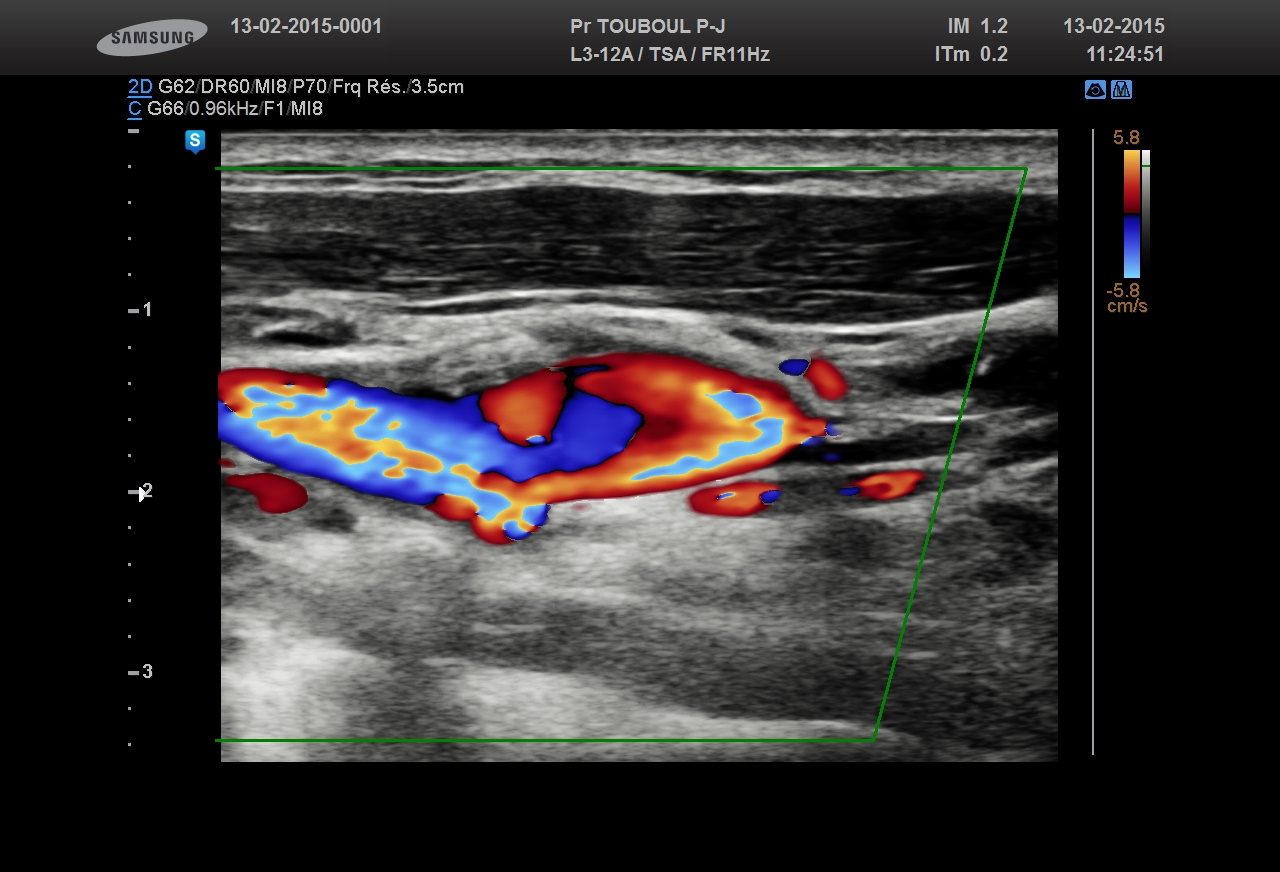Click the blue S probe orientation marker
Image resolution: width=1280 pixels, height=872 pixels.
tap(195, 141)
